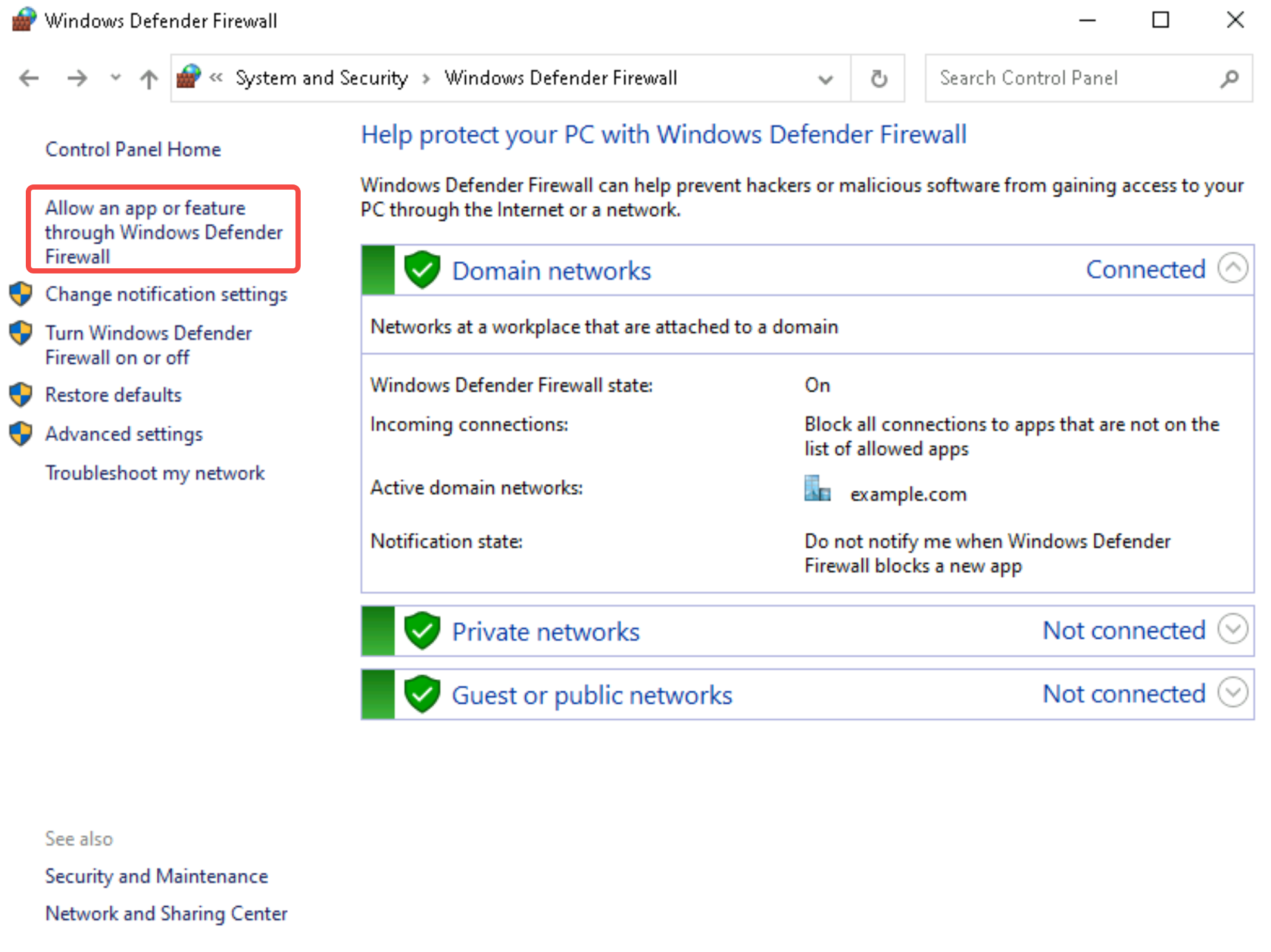Image resolution: width=1271 pixels, height=952 pixels.
Task: Select the example.com network name
Action: (908, 495)
